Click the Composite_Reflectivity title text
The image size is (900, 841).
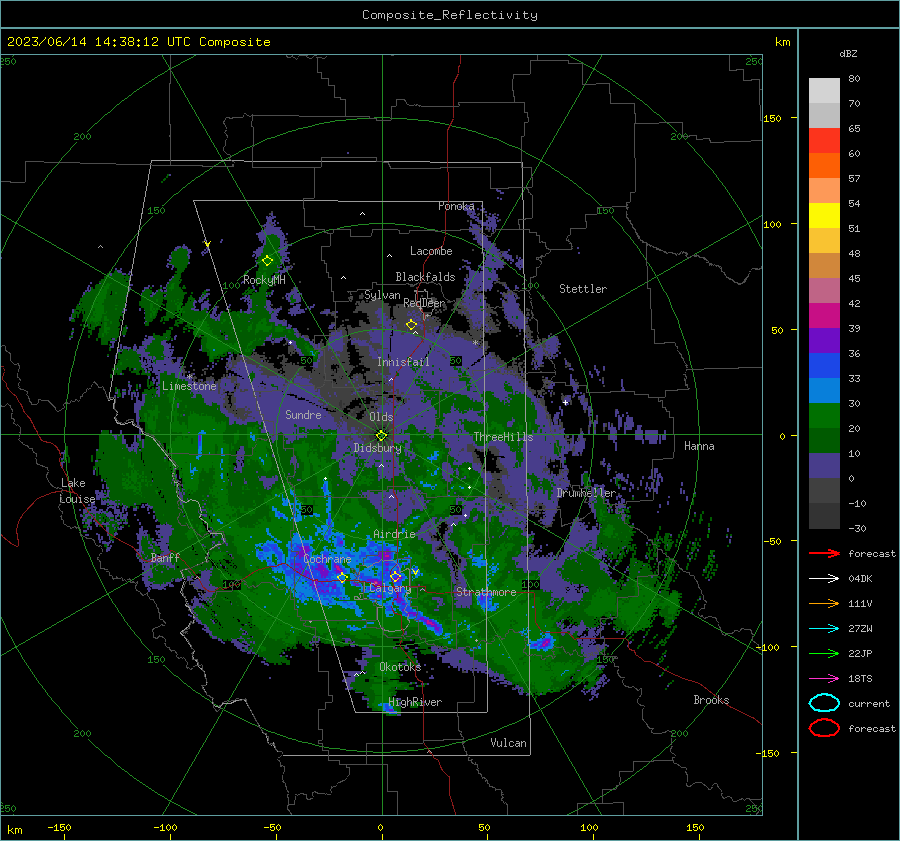pos(450,15)
